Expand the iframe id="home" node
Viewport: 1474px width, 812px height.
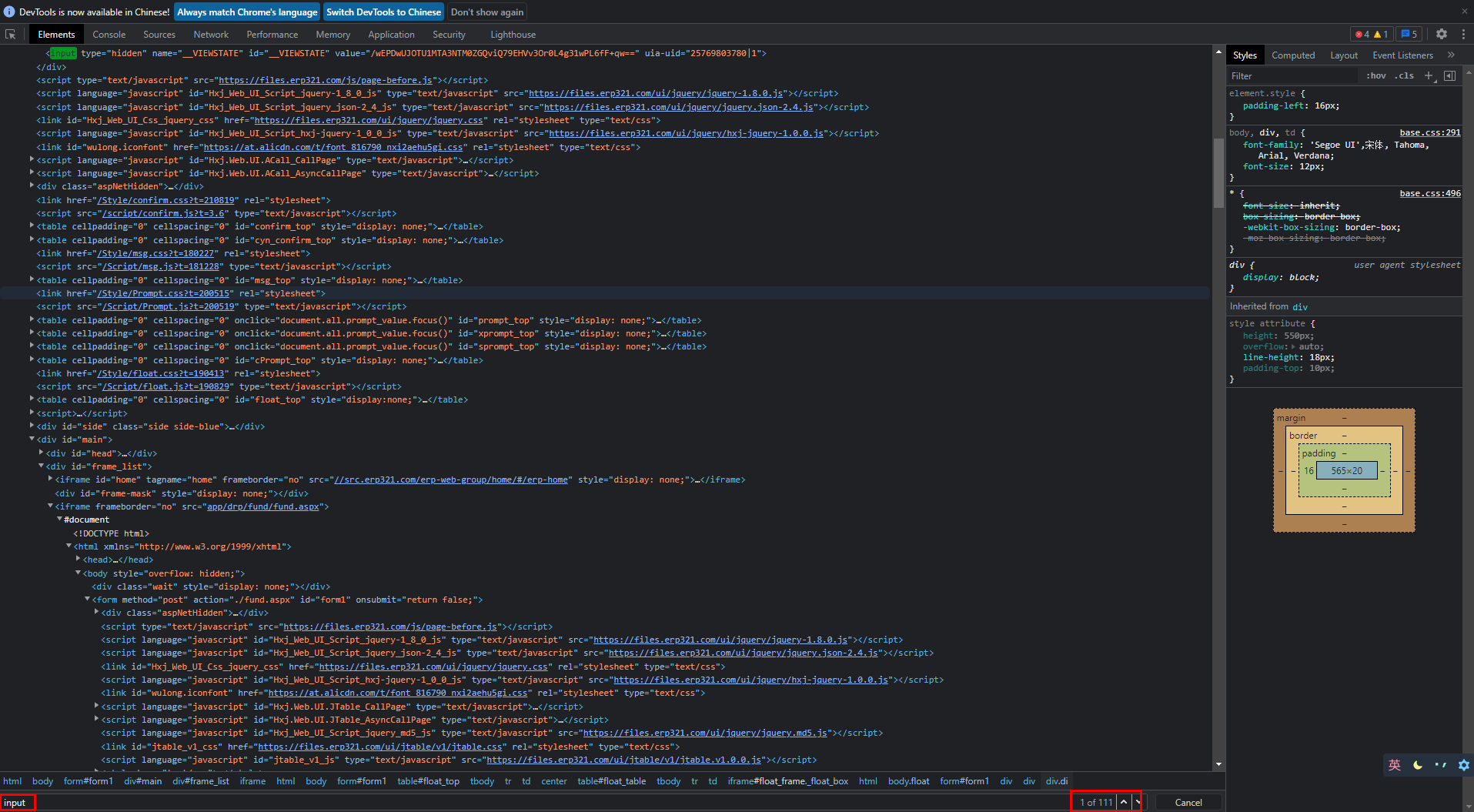click(x=50, y=480)
